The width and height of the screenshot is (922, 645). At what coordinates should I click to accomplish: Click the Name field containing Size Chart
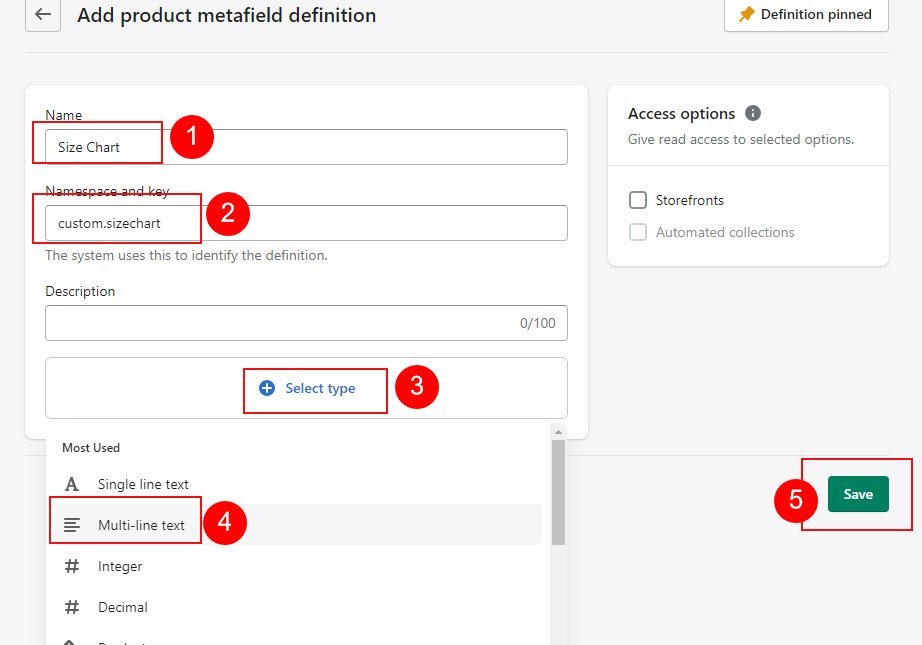coord(306,147)
